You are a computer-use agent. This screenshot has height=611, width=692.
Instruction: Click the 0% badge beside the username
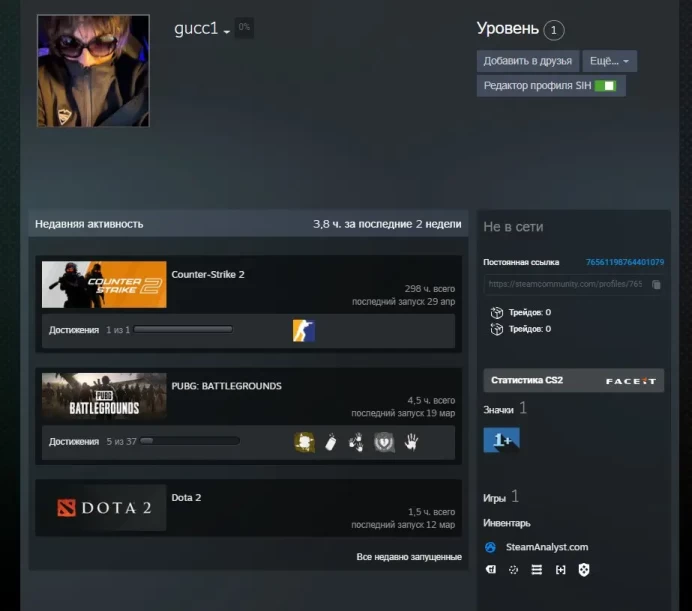click(x=244, y=27)
